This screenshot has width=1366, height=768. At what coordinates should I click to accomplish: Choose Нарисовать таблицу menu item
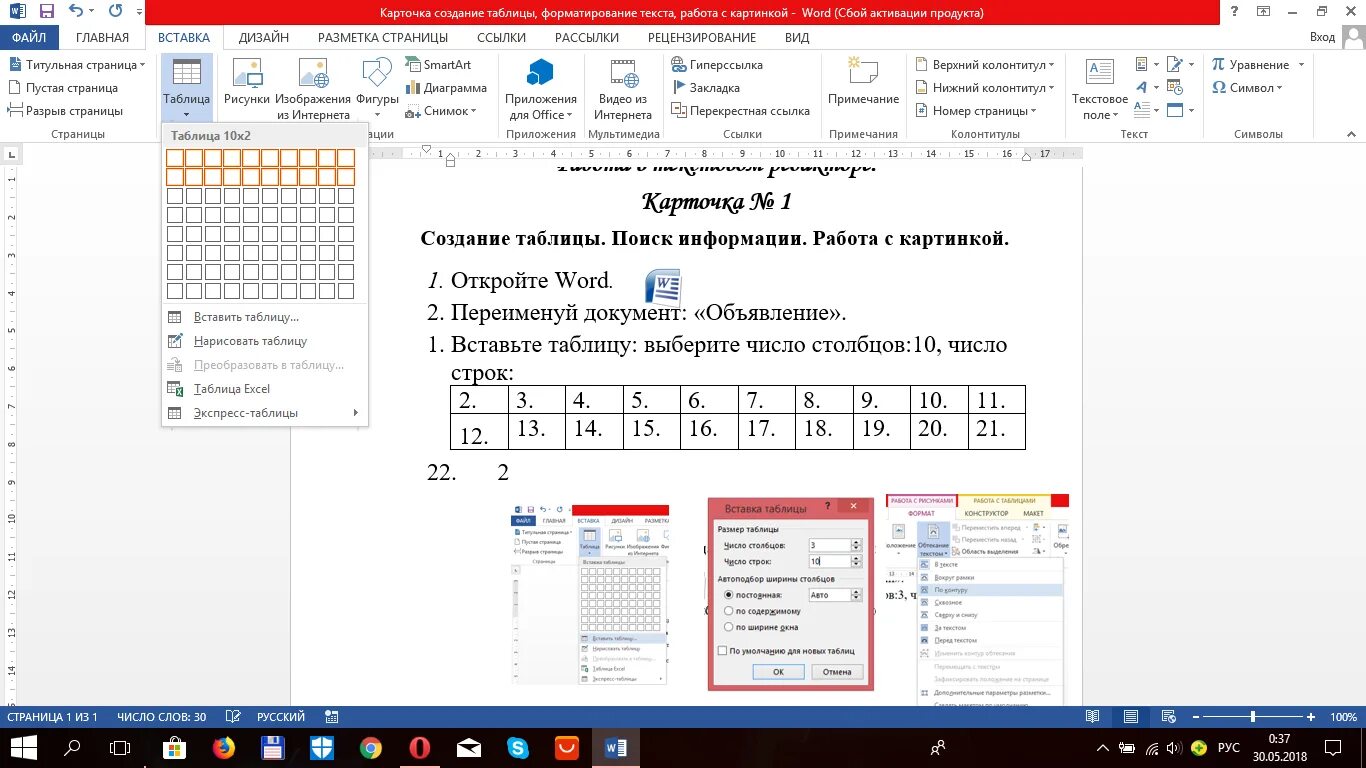coord(265,341)
